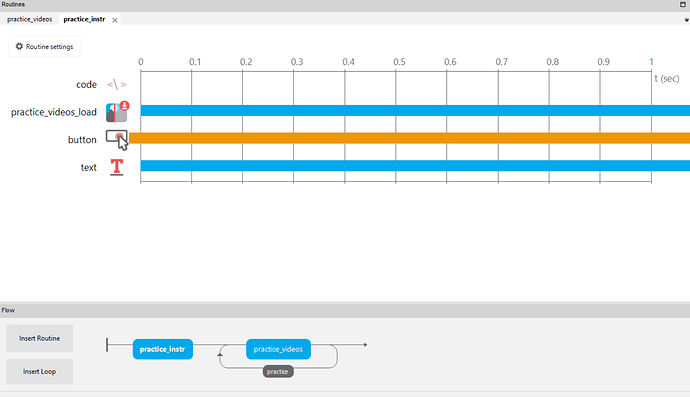The height and width of the screenshot is (397, 690).
Task: Open Routine settings
Action: (44, 46)
